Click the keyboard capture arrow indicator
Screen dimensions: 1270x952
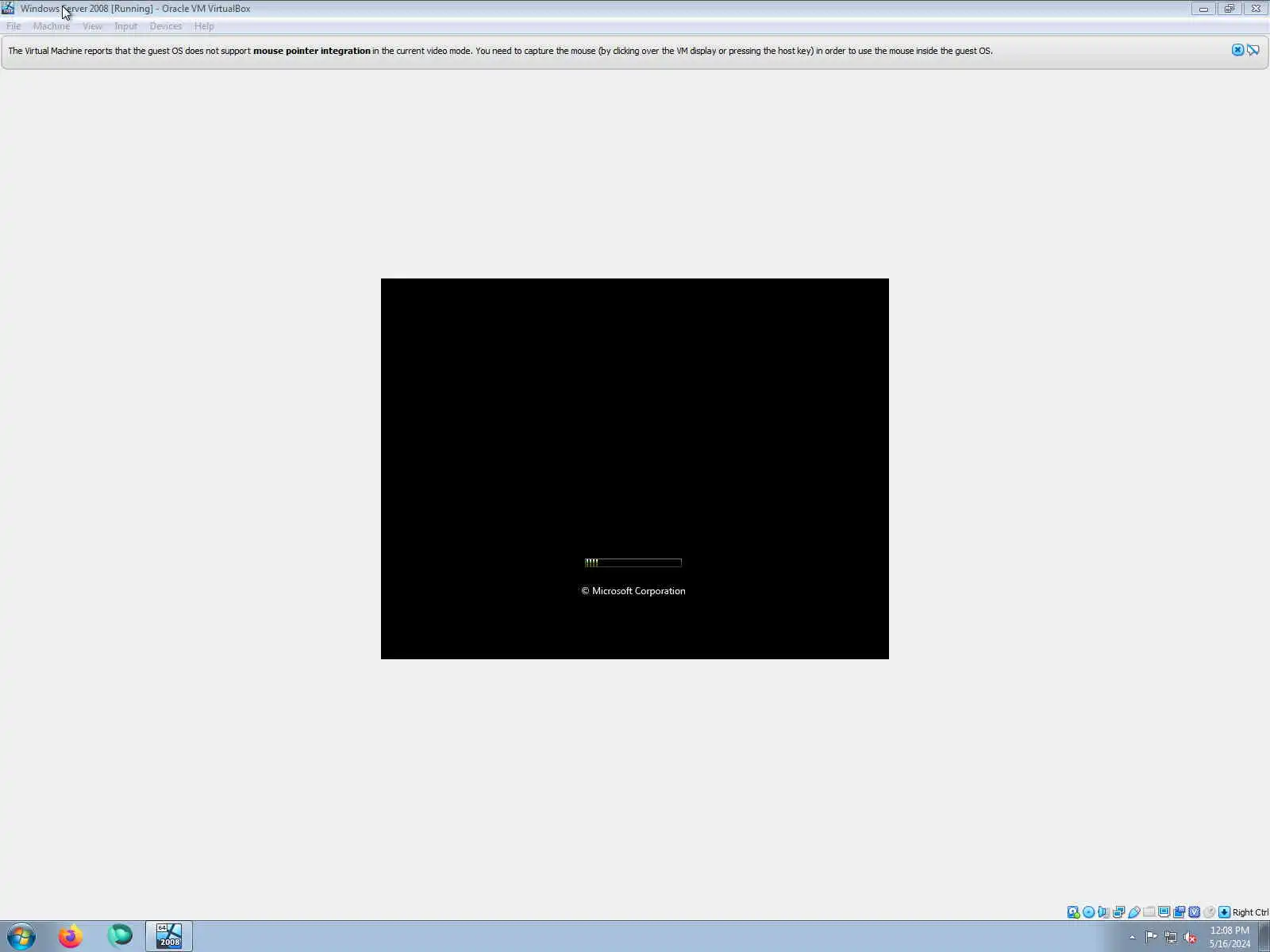[1224, 912]
